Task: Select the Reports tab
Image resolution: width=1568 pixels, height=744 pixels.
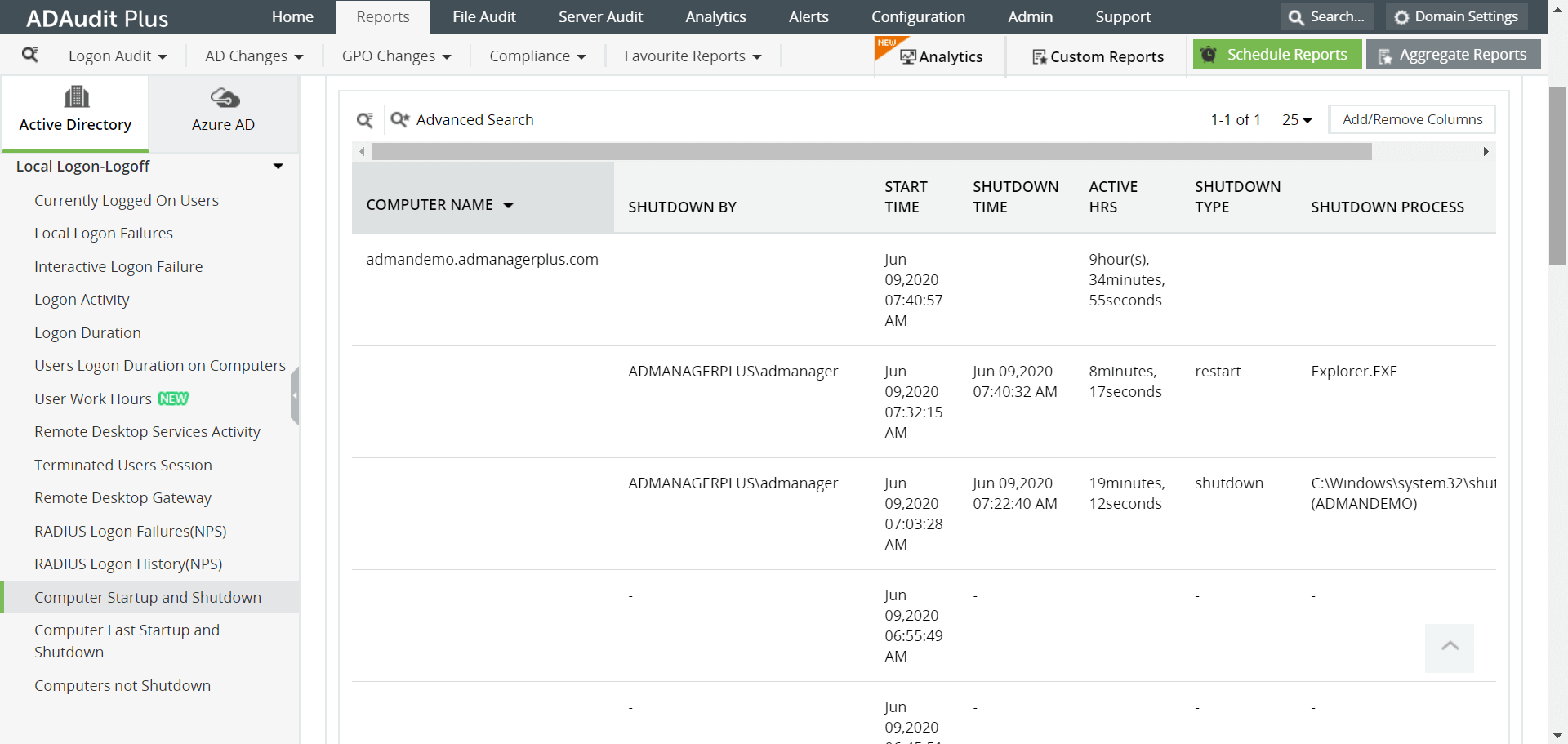Action: (383, 17)
